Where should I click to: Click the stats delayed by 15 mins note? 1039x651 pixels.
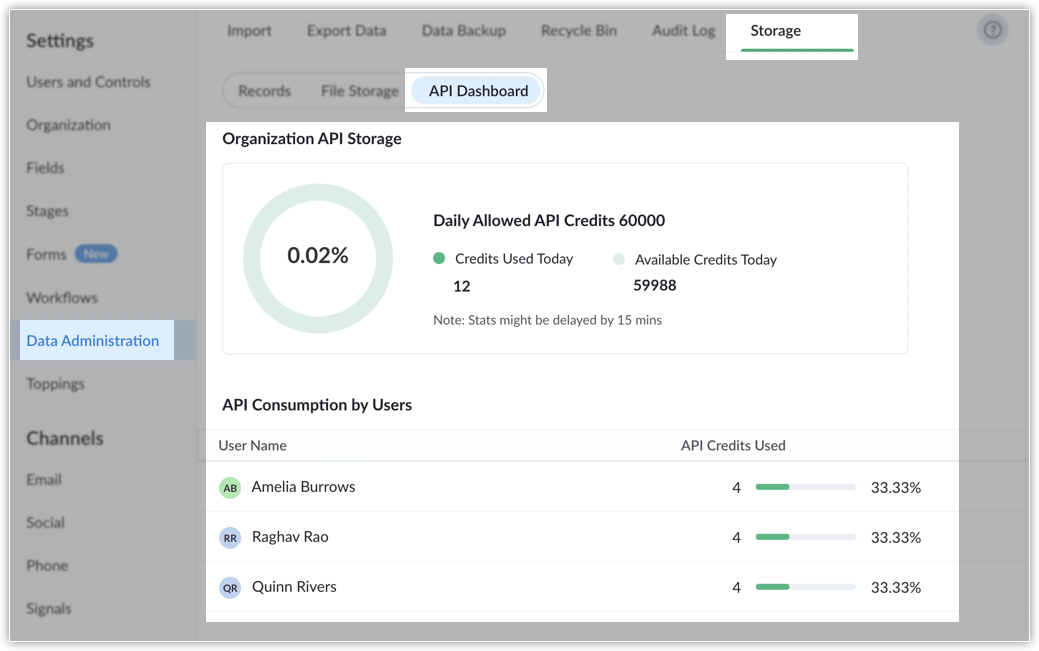coord(547,320)
